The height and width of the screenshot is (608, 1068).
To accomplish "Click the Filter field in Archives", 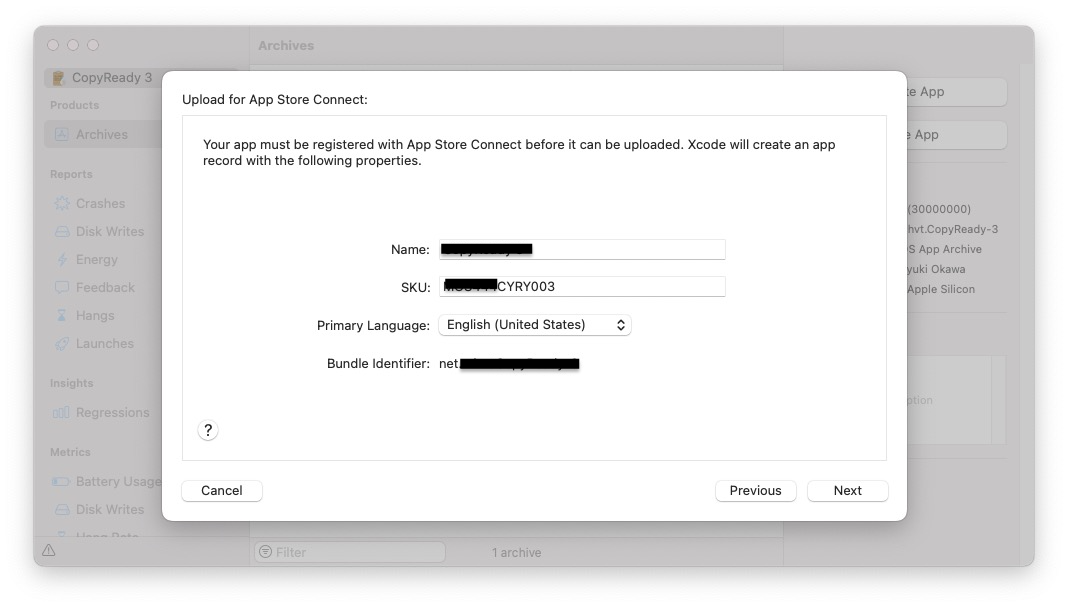I will [350, 552].
